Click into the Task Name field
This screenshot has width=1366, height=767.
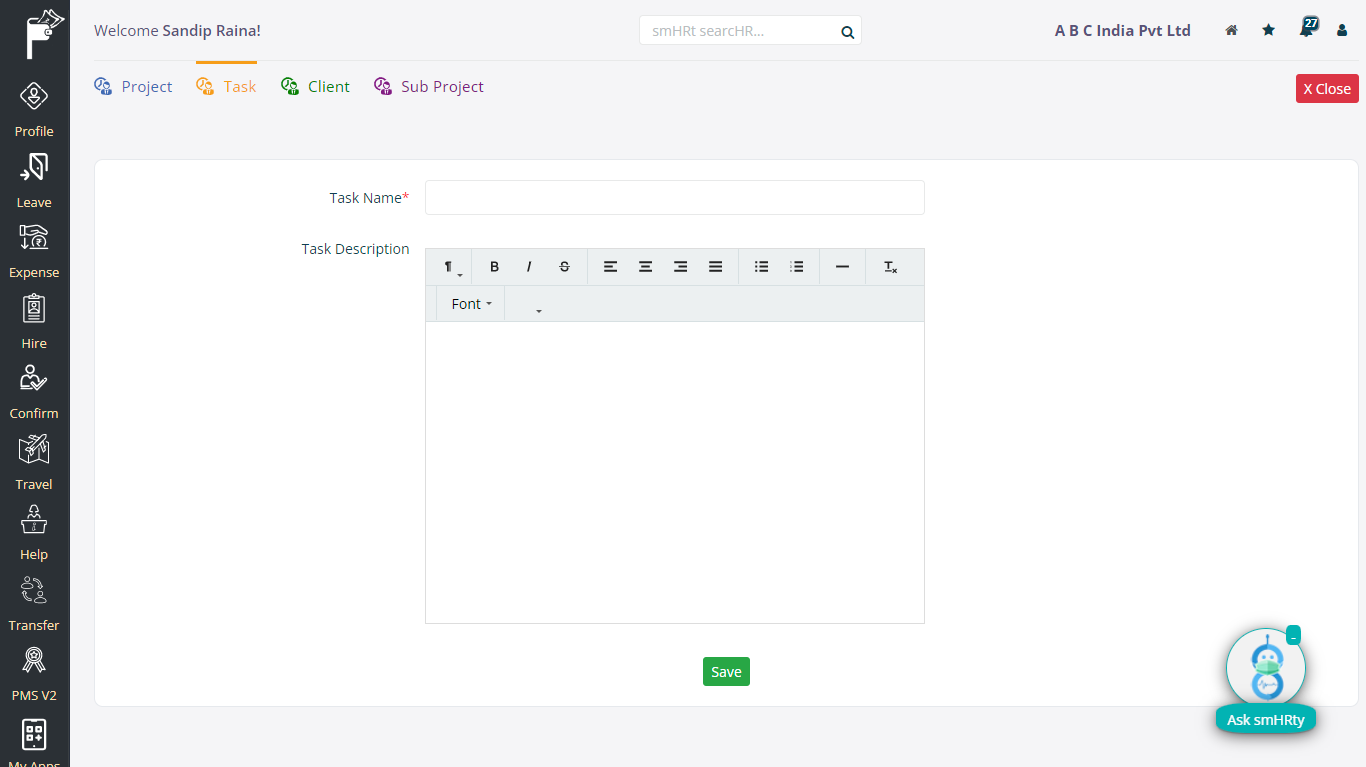tap(674, 198)
